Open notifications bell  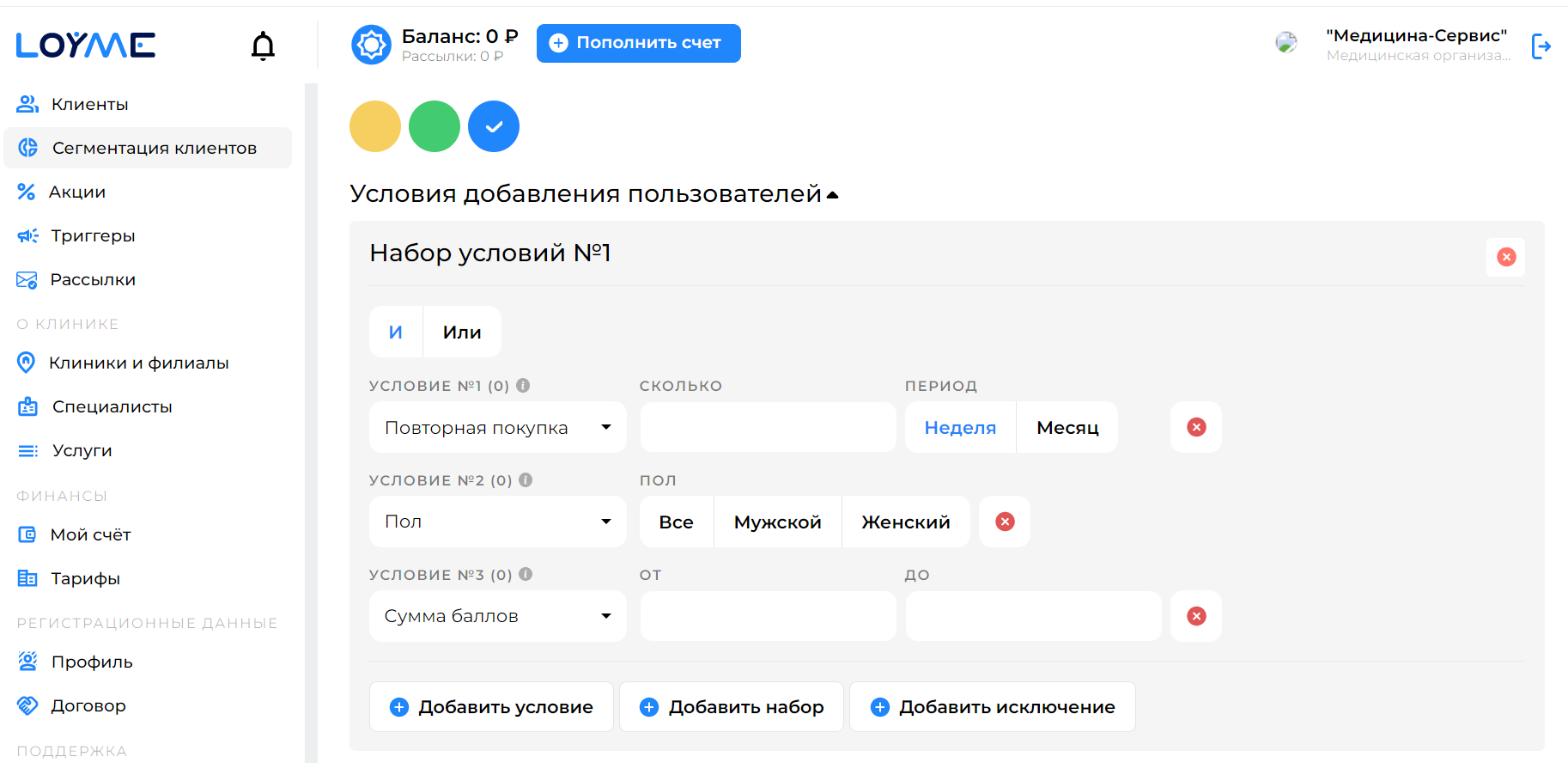tap(263, 46)
